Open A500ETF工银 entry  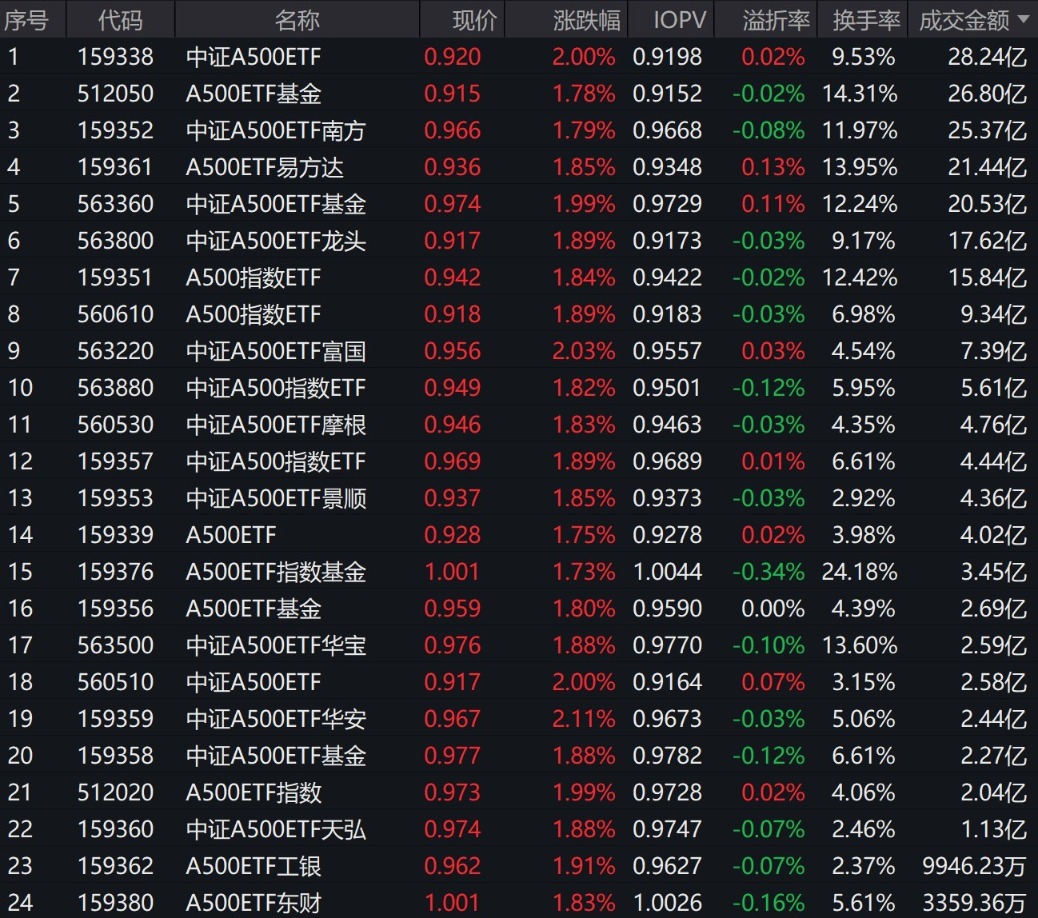click(x=253, y=866)
